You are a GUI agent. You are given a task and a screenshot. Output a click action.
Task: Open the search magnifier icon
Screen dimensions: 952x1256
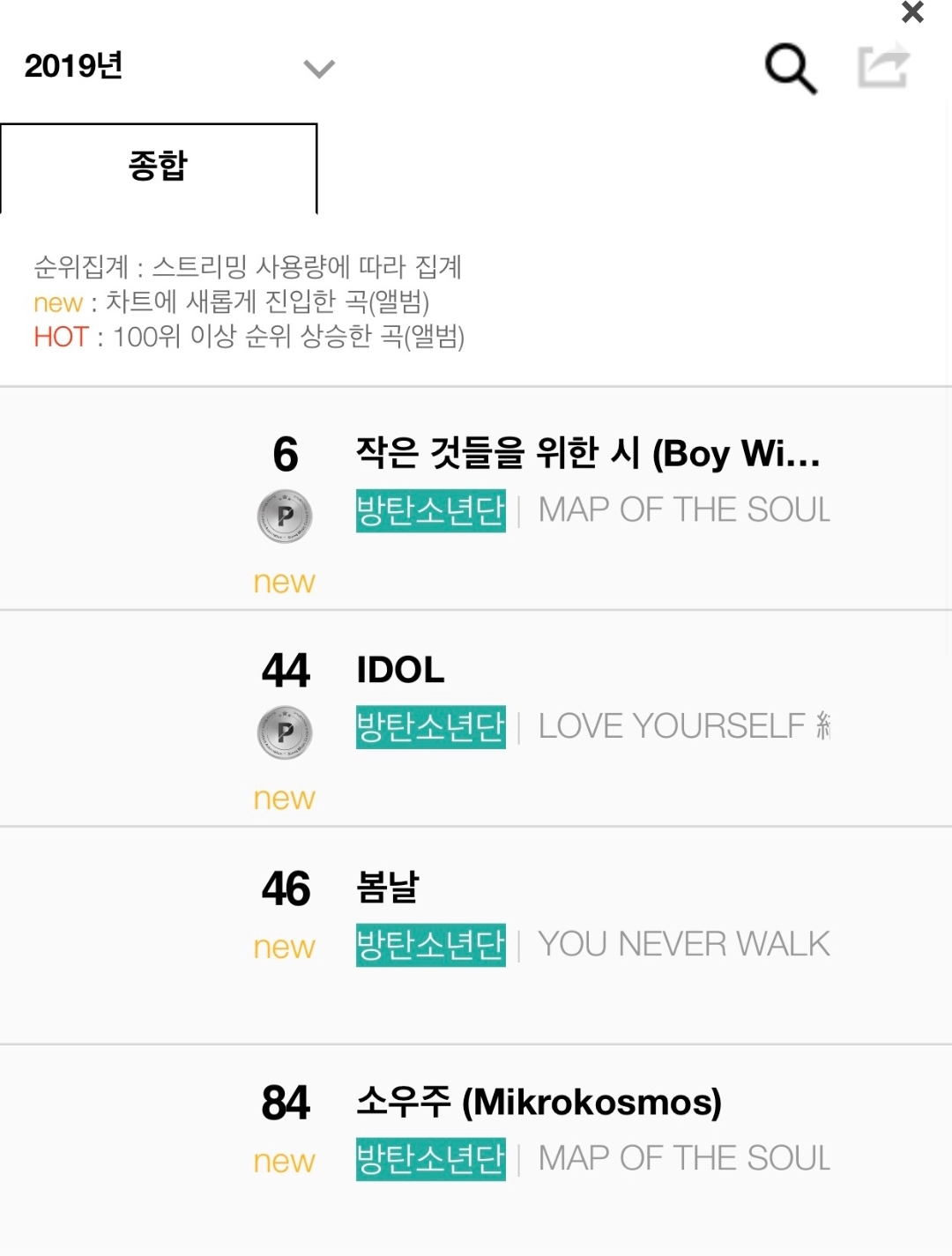point(791,68)
